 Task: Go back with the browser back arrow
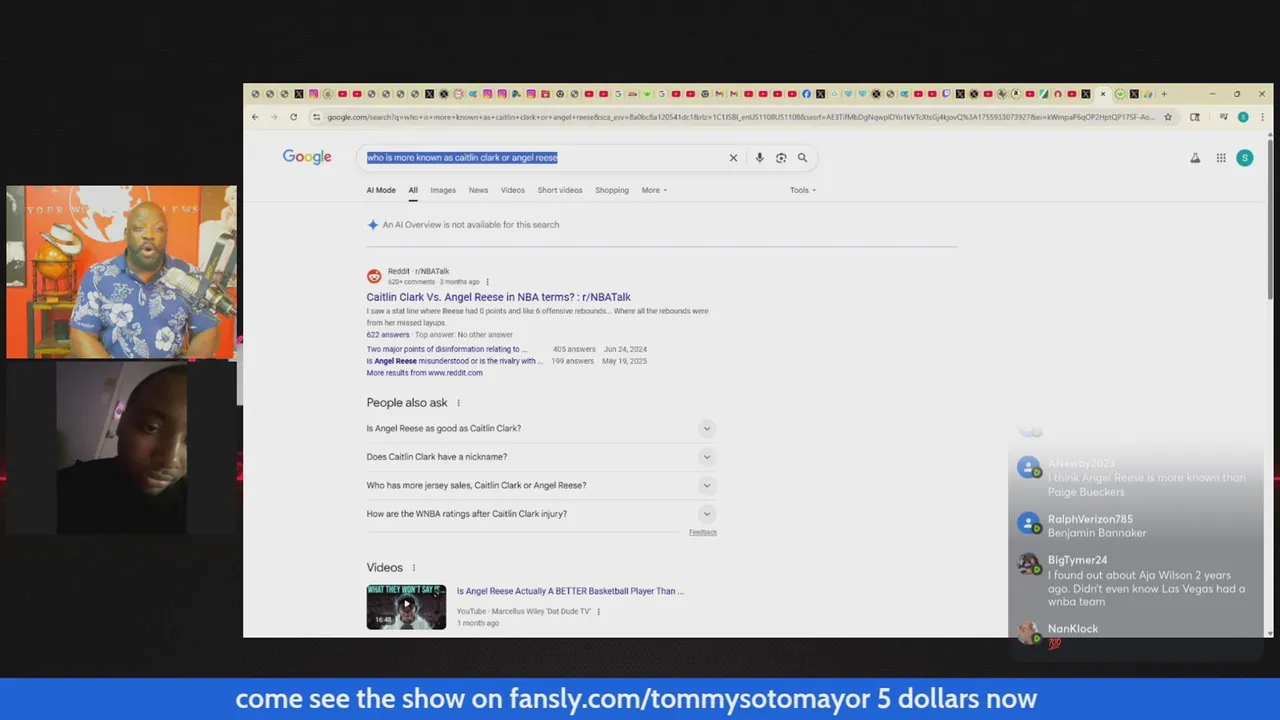click(x=255, y=117)
